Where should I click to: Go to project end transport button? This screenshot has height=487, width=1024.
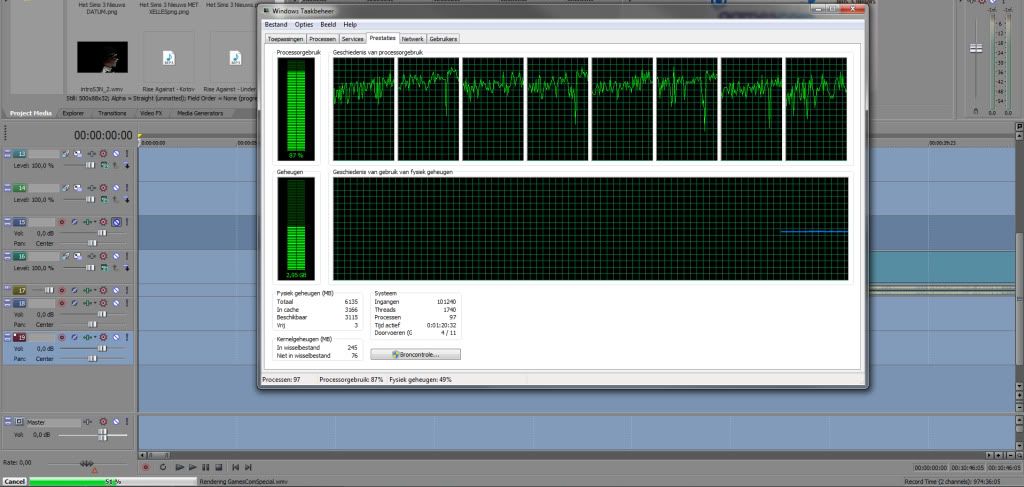click(x=248, y=467)
